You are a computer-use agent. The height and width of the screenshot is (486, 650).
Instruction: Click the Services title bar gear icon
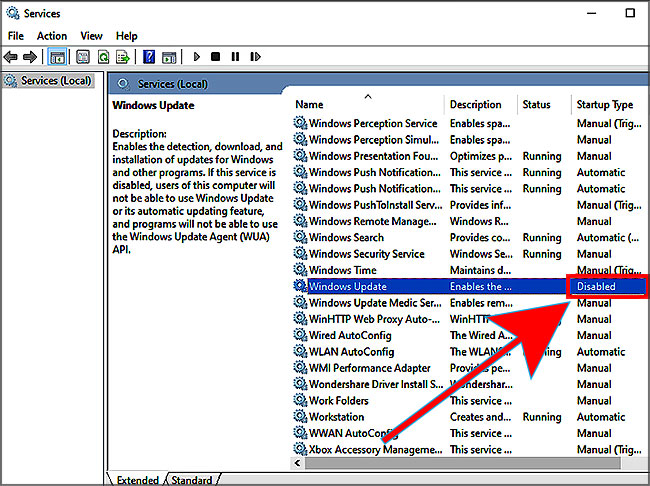coord(12,13)
